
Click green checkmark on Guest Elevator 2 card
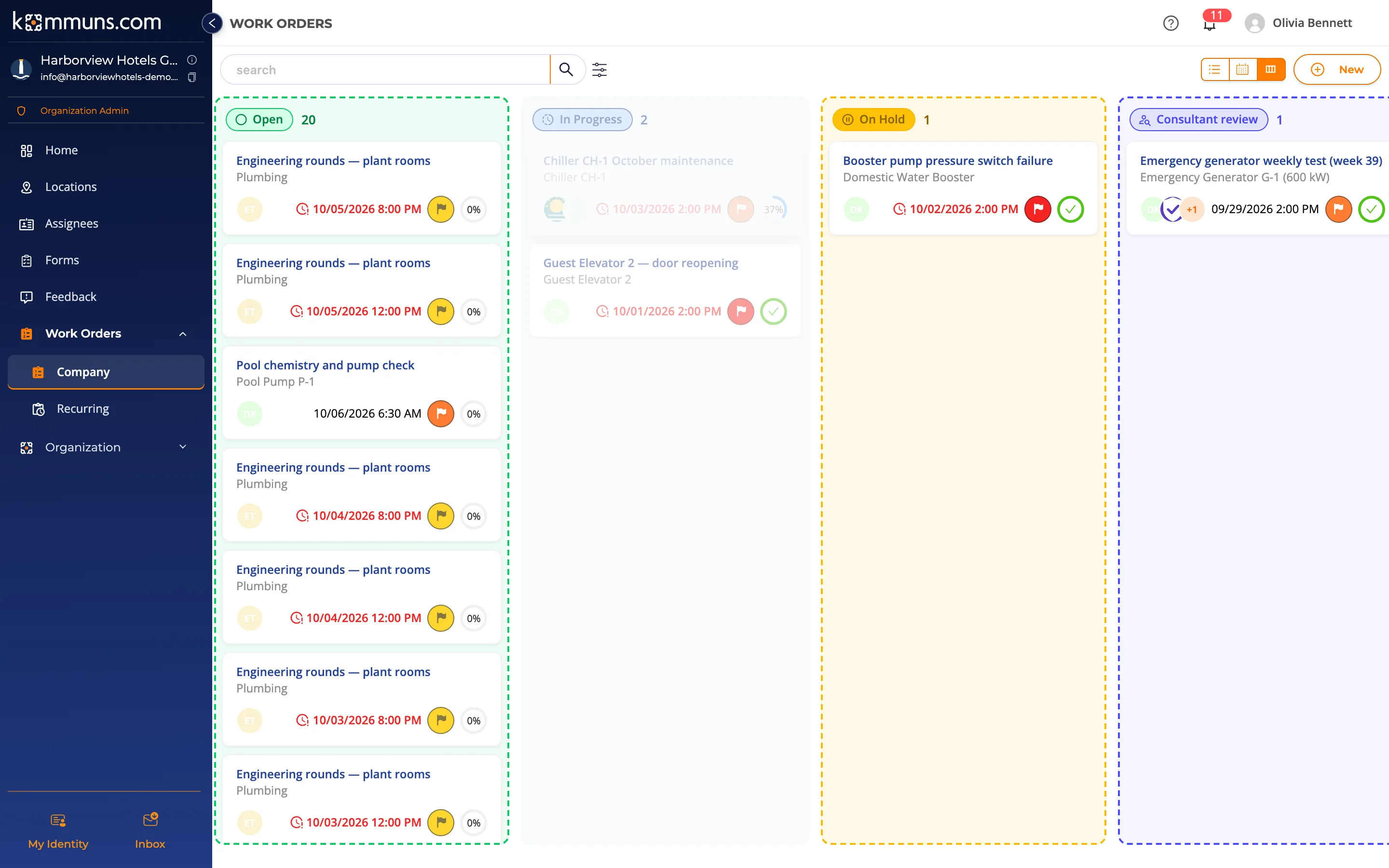click(x=773, y=312)
